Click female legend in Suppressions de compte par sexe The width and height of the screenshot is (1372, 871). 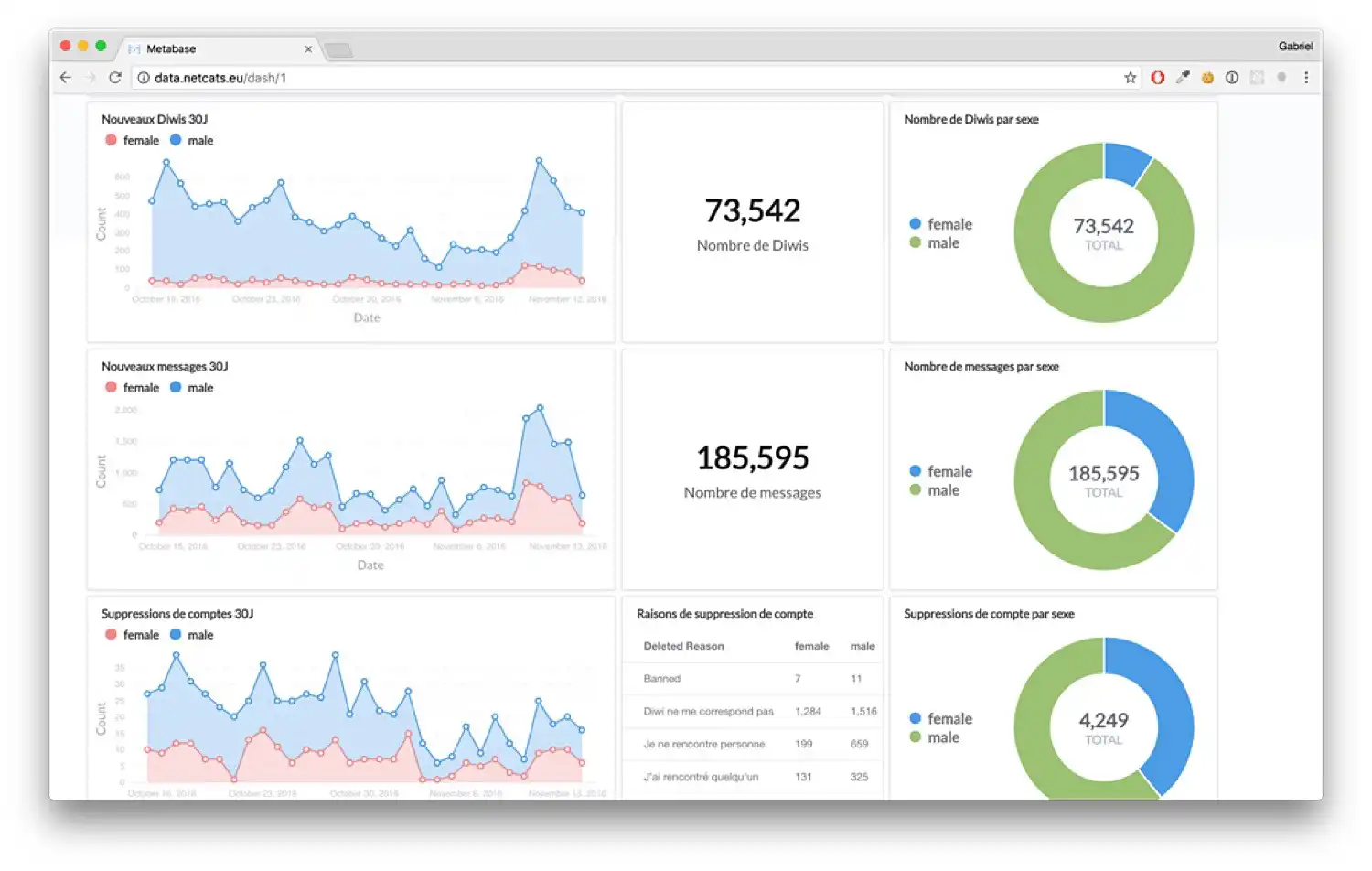point(940,718)
